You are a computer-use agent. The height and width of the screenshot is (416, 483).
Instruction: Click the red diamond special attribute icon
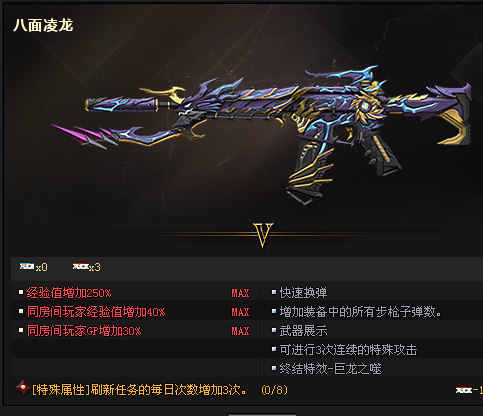pyautogui.click(x=23, y=388)
